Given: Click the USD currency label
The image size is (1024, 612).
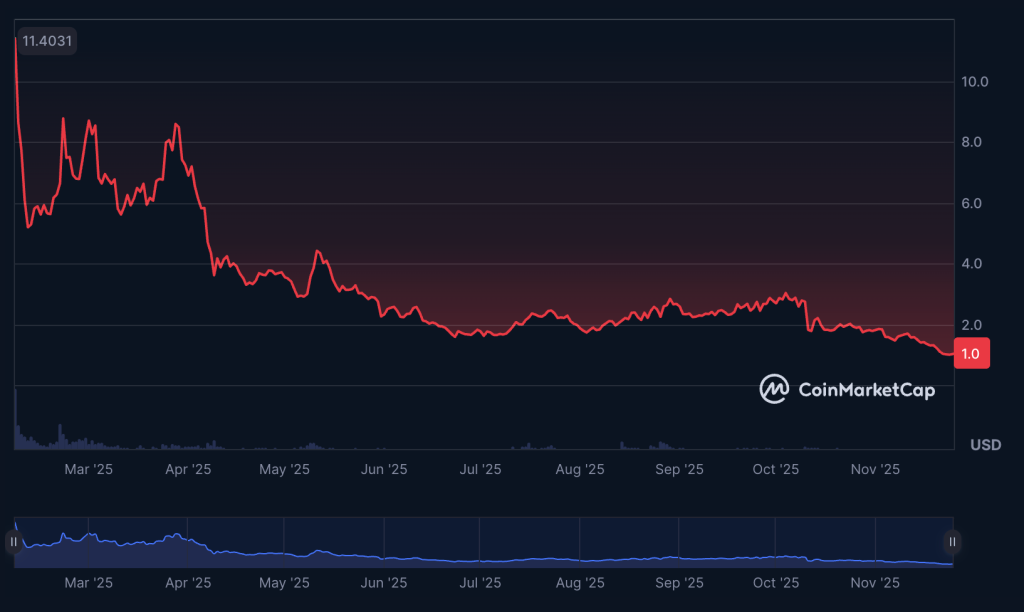Looking at the screenshot, I should coord(985,445).
